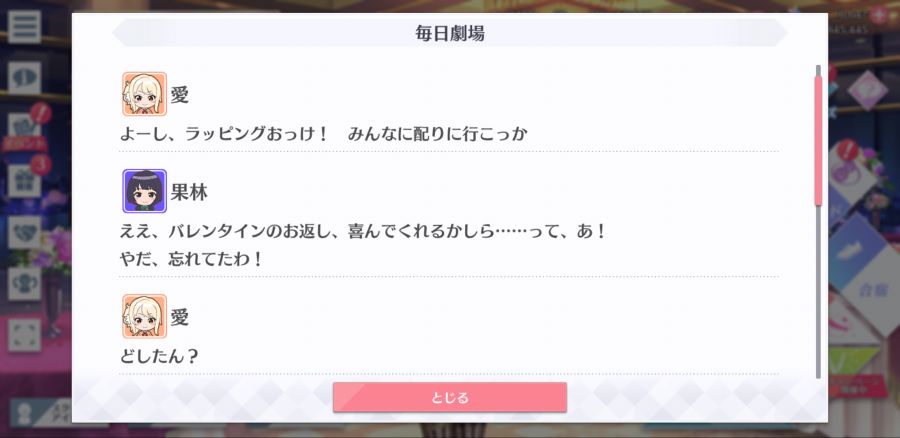Tap the fullscreen corners icon
900x438 pixels.
[24, 335]
